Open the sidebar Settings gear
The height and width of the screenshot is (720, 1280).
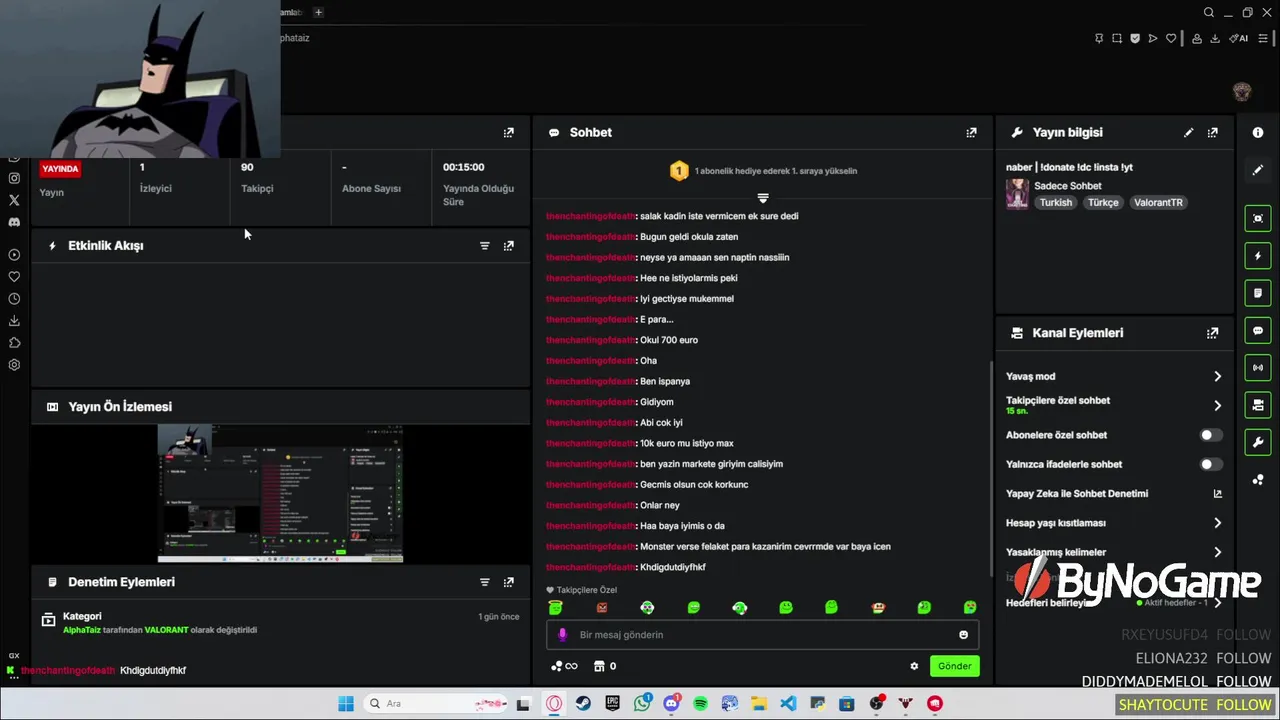14,365
